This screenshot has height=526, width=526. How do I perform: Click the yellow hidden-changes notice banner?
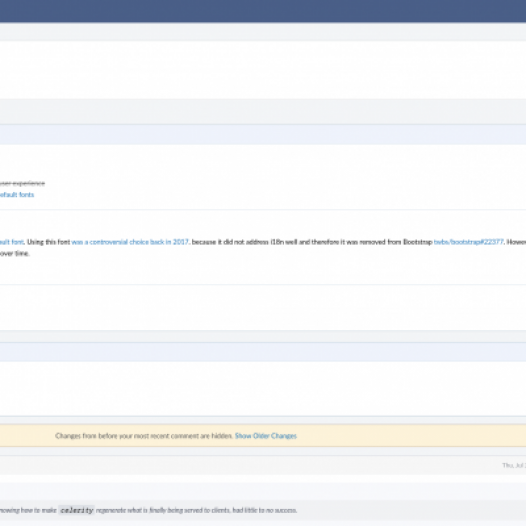[x=263, y=435]
